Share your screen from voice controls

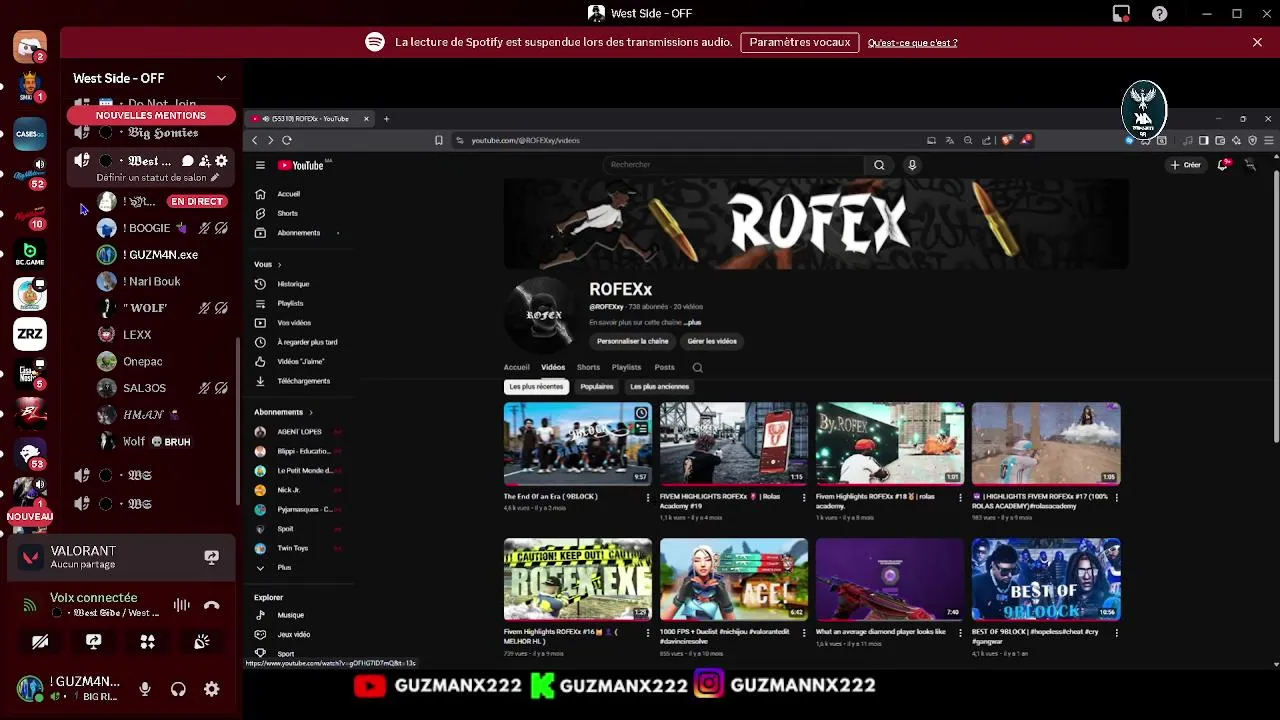click(x=94, y=642)
